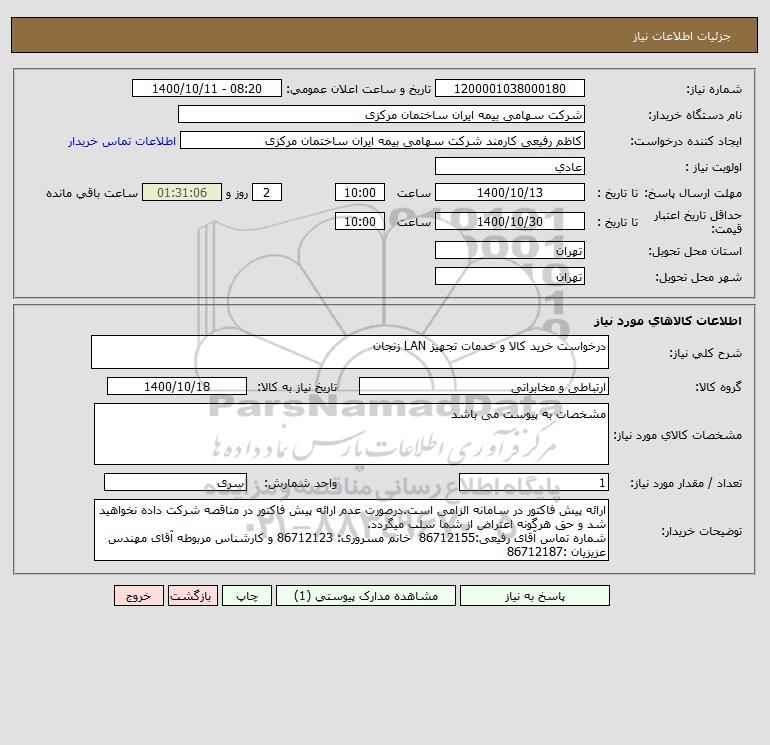Click the label استان محل تحویل
This screenshot has height=745, width=770.
(695, 251)
